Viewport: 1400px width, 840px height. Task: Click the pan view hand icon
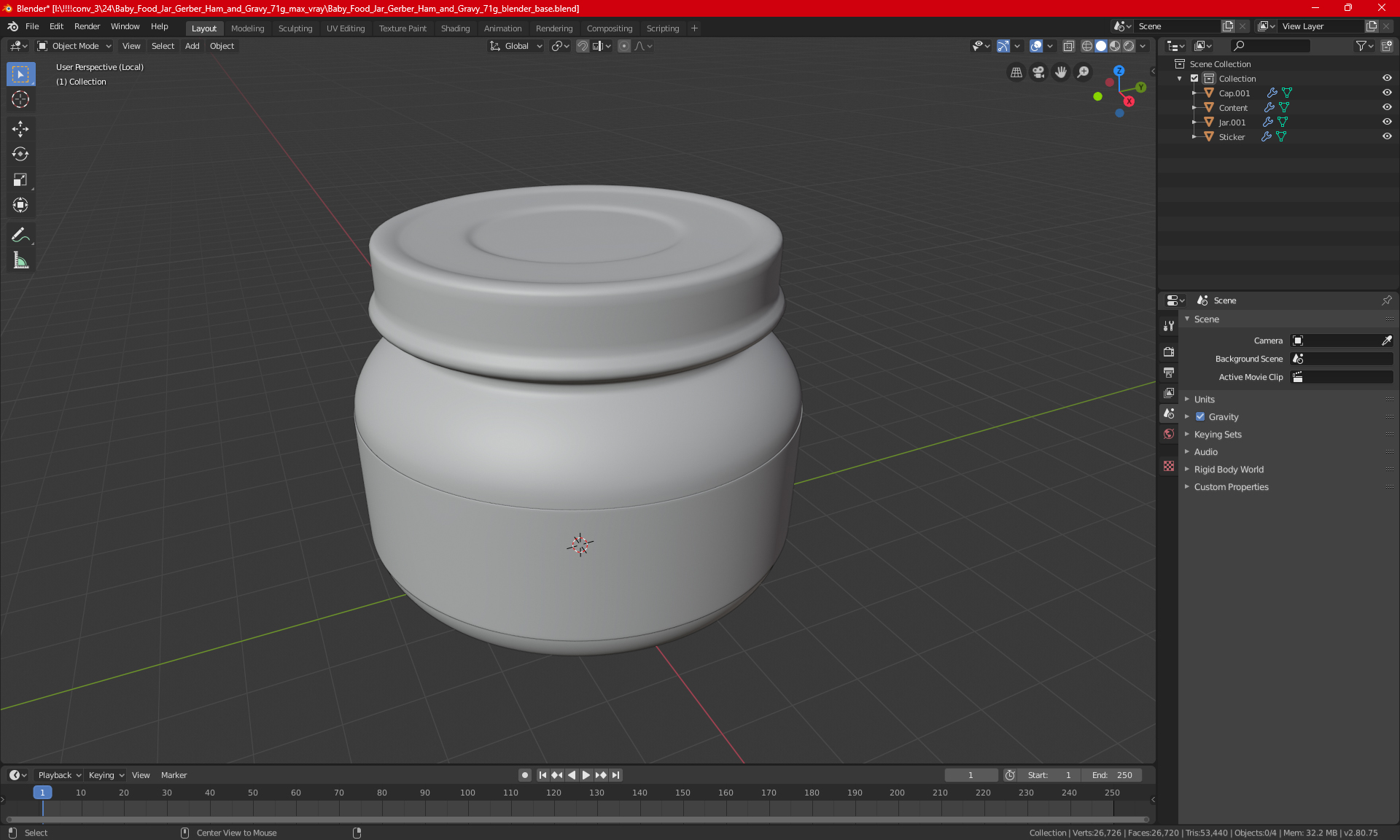[x=1061, y=72]
